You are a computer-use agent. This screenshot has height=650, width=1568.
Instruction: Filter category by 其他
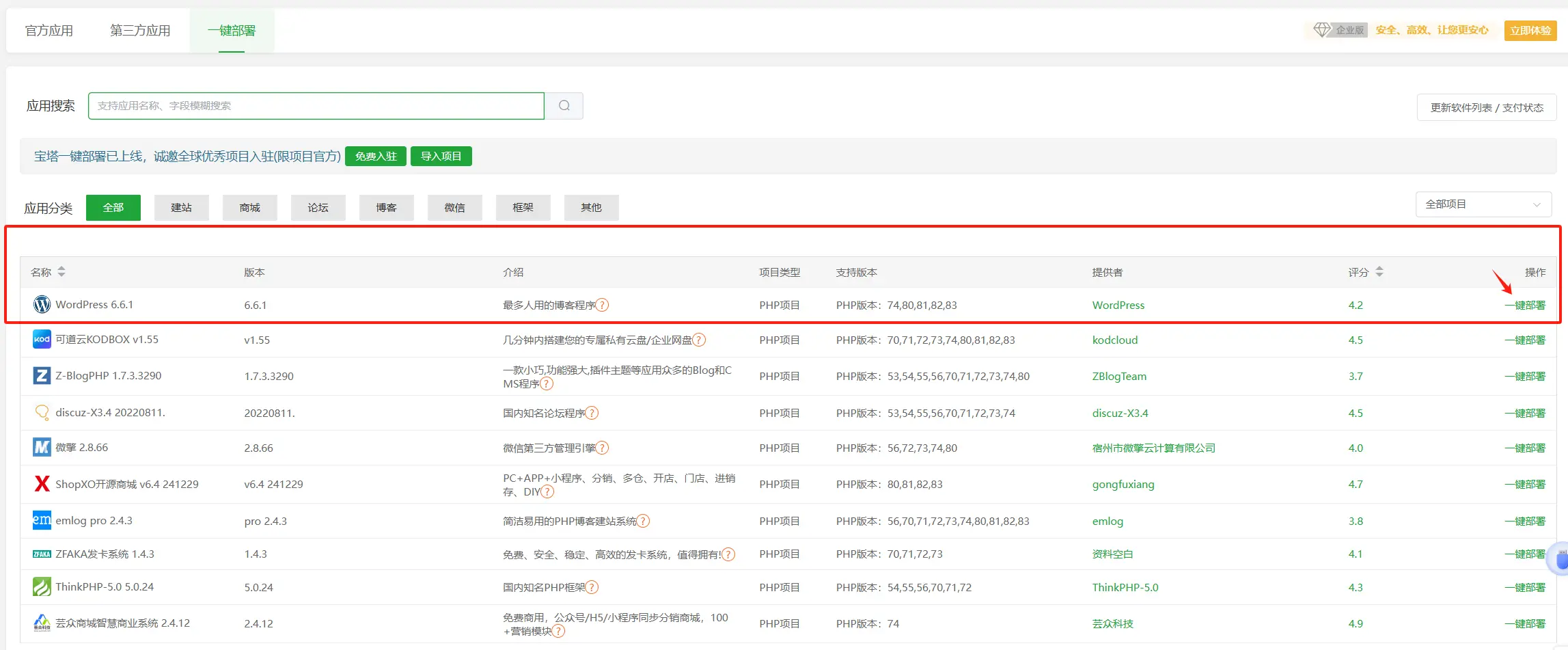[592, 208]
